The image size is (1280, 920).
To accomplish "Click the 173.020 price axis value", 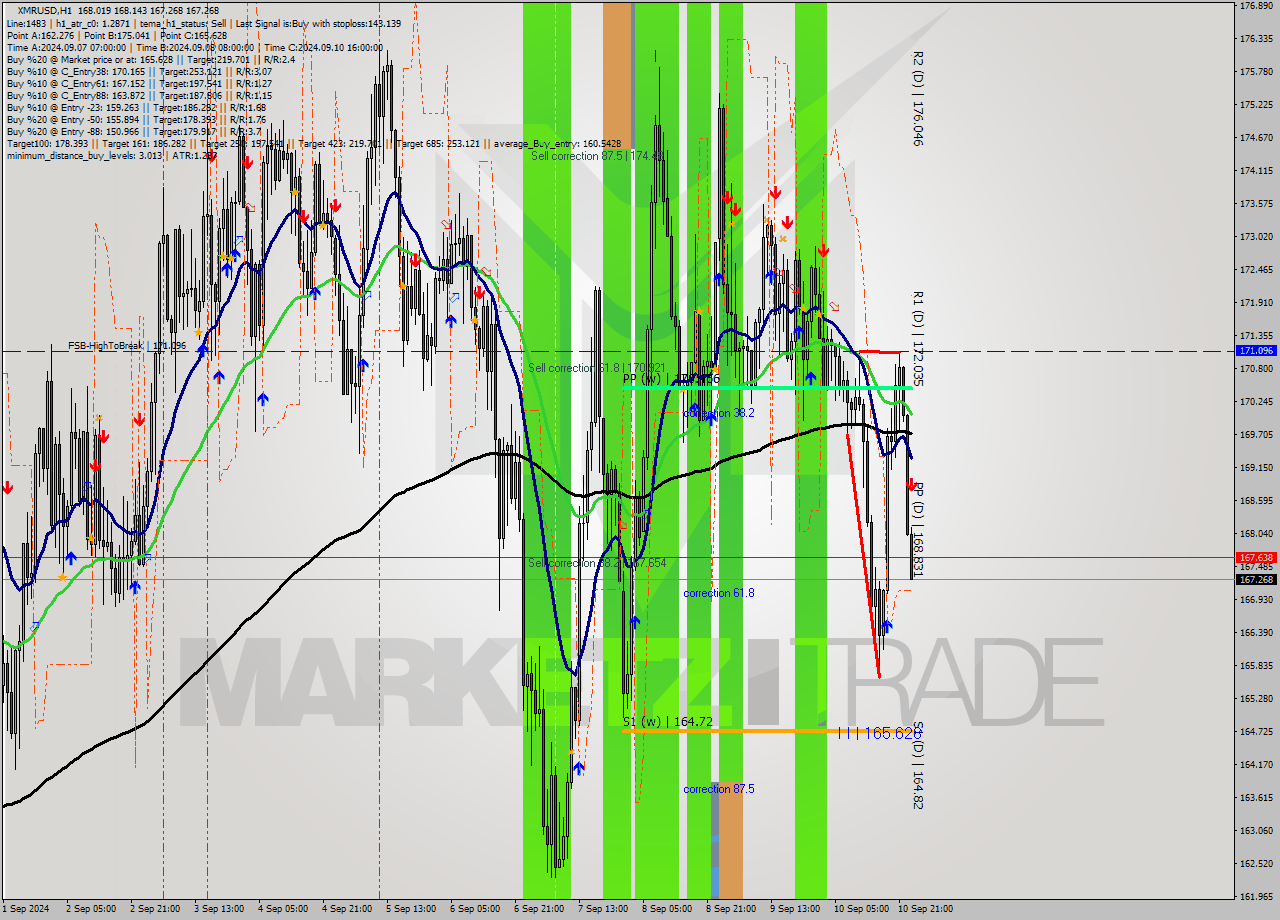I will click(x=1255, y=237).
